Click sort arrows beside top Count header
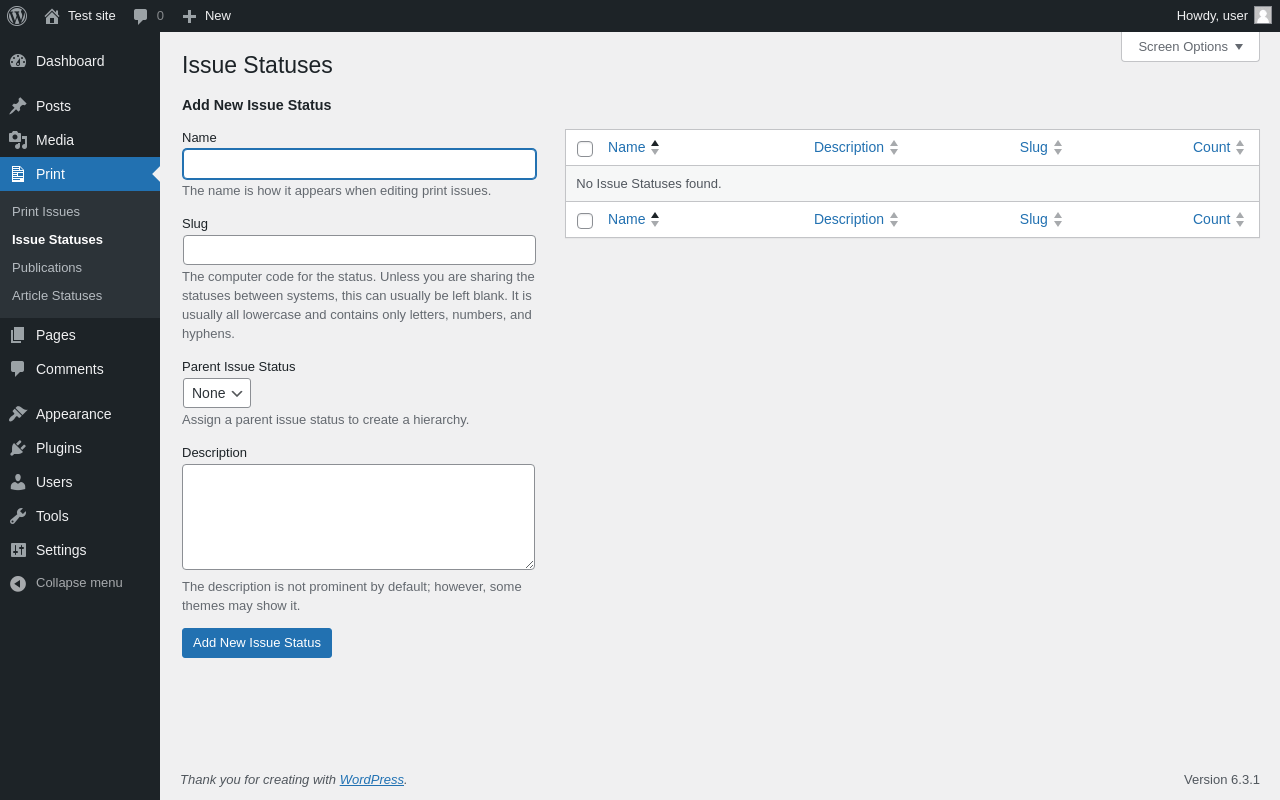The image size is (1280, 800). coord(1240,147)
